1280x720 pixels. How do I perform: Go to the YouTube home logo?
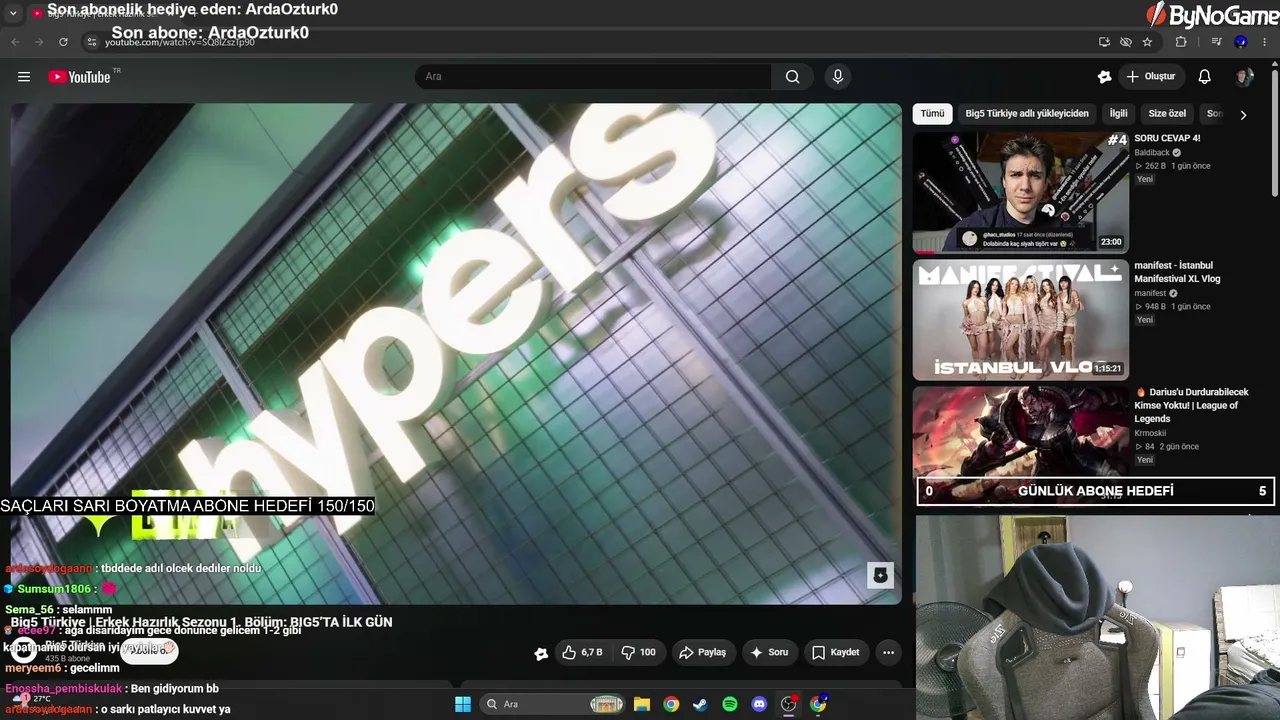(80, 77)
